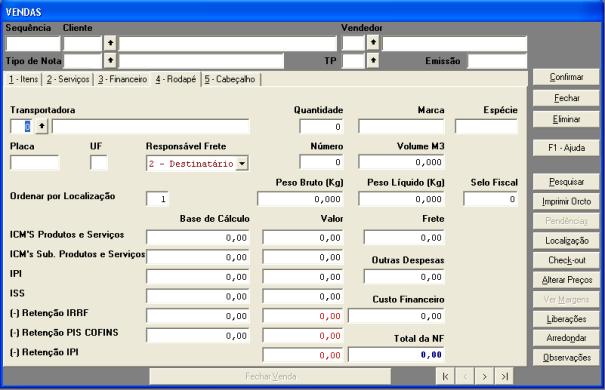
Task: Focus the Retenção IRRF Valor field
Action: (303, 316)
